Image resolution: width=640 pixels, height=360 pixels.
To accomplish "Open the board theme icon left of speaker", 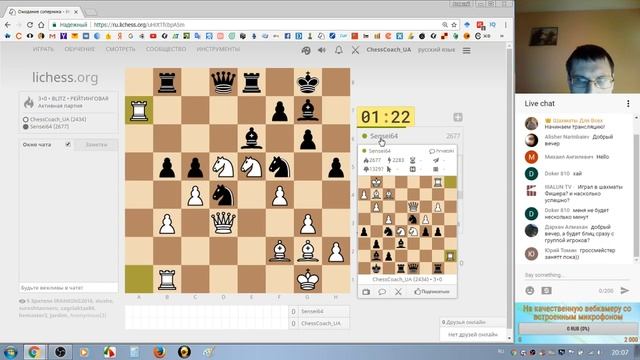I will click(x=306, y=50).
